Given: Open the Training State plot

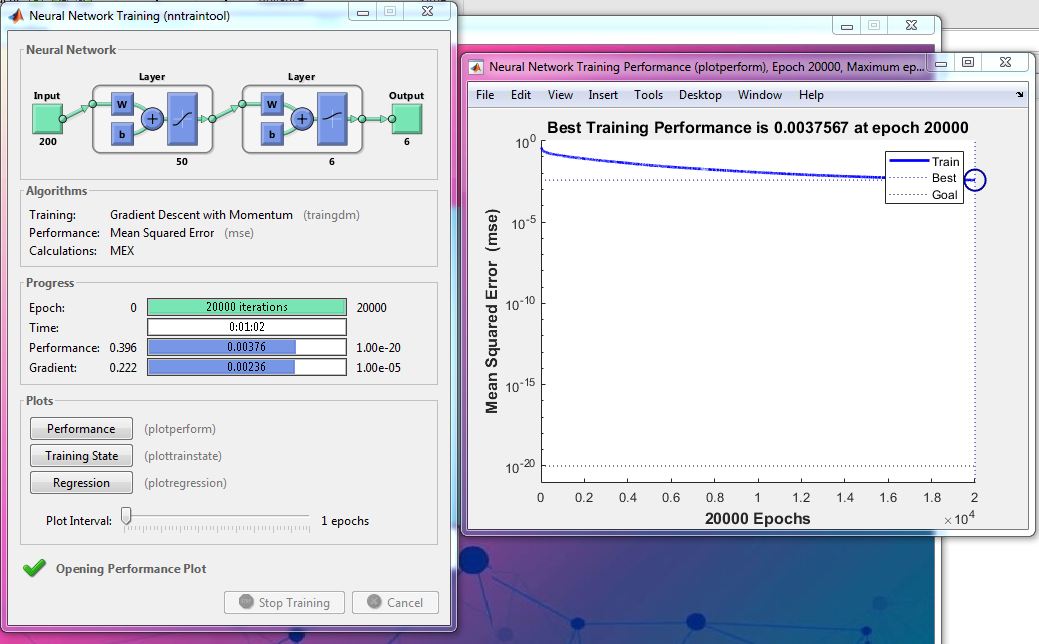Looking at the screenshot, I should point(82,456).
